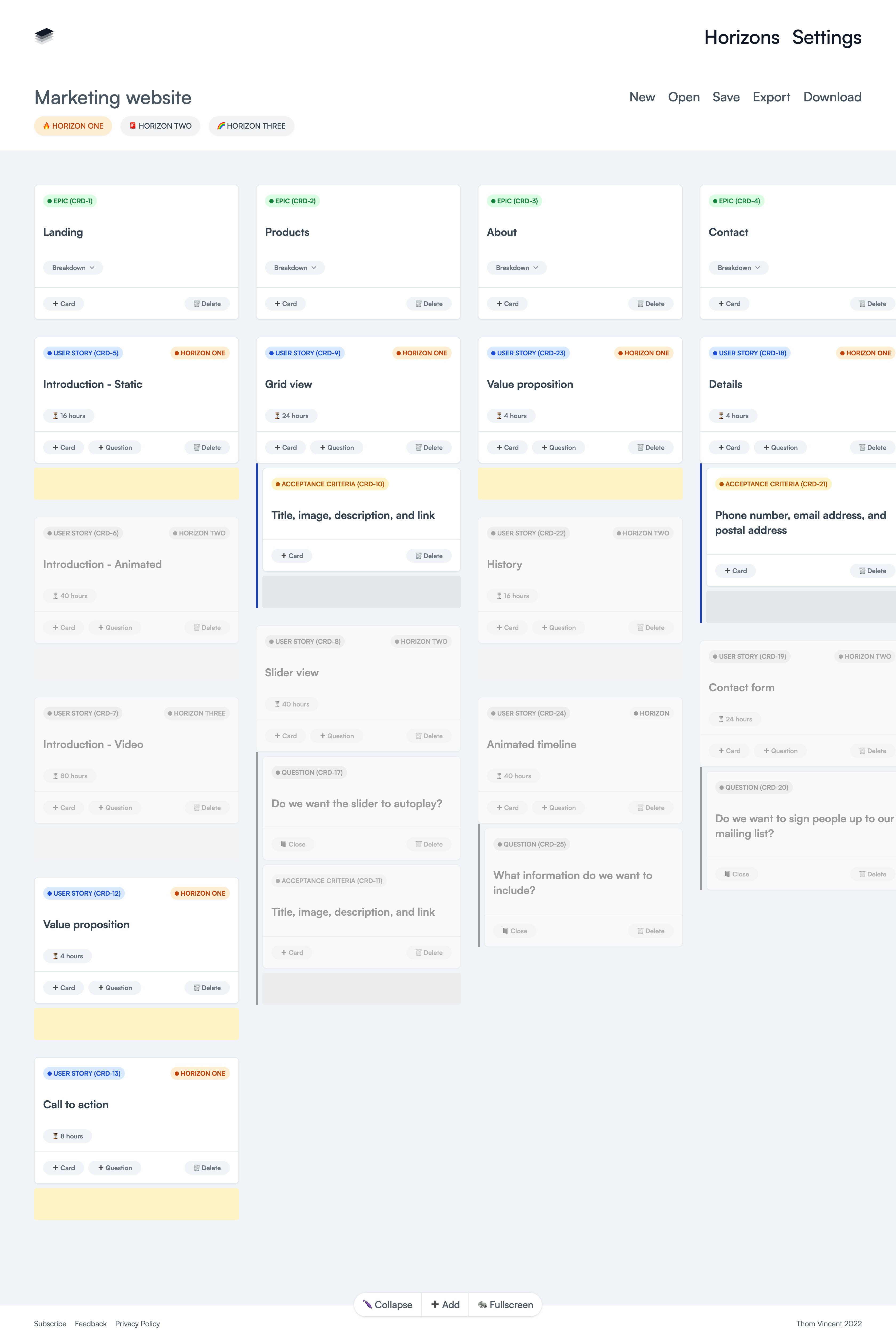Delete the Grid view user story
The height and width of the screenshot is (1342, 896).
pyautogui.click(x=429, y=447)
